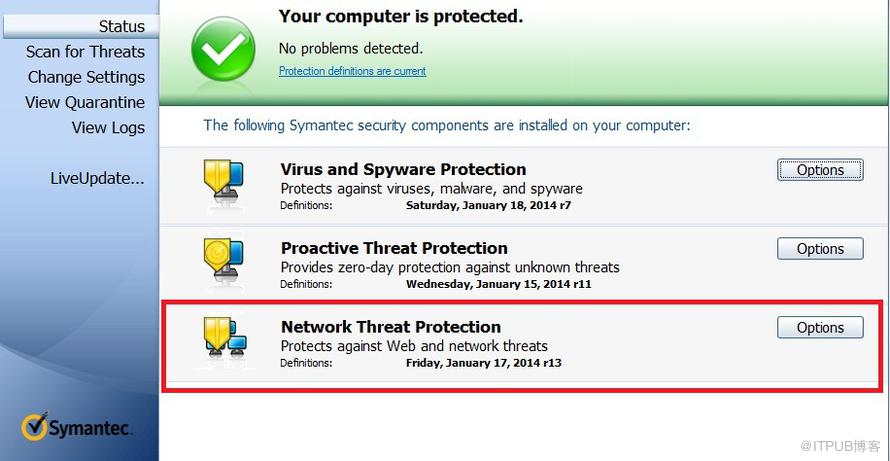Show View Logs page
This screenshot has width=890, height=461.
(108, 127)
